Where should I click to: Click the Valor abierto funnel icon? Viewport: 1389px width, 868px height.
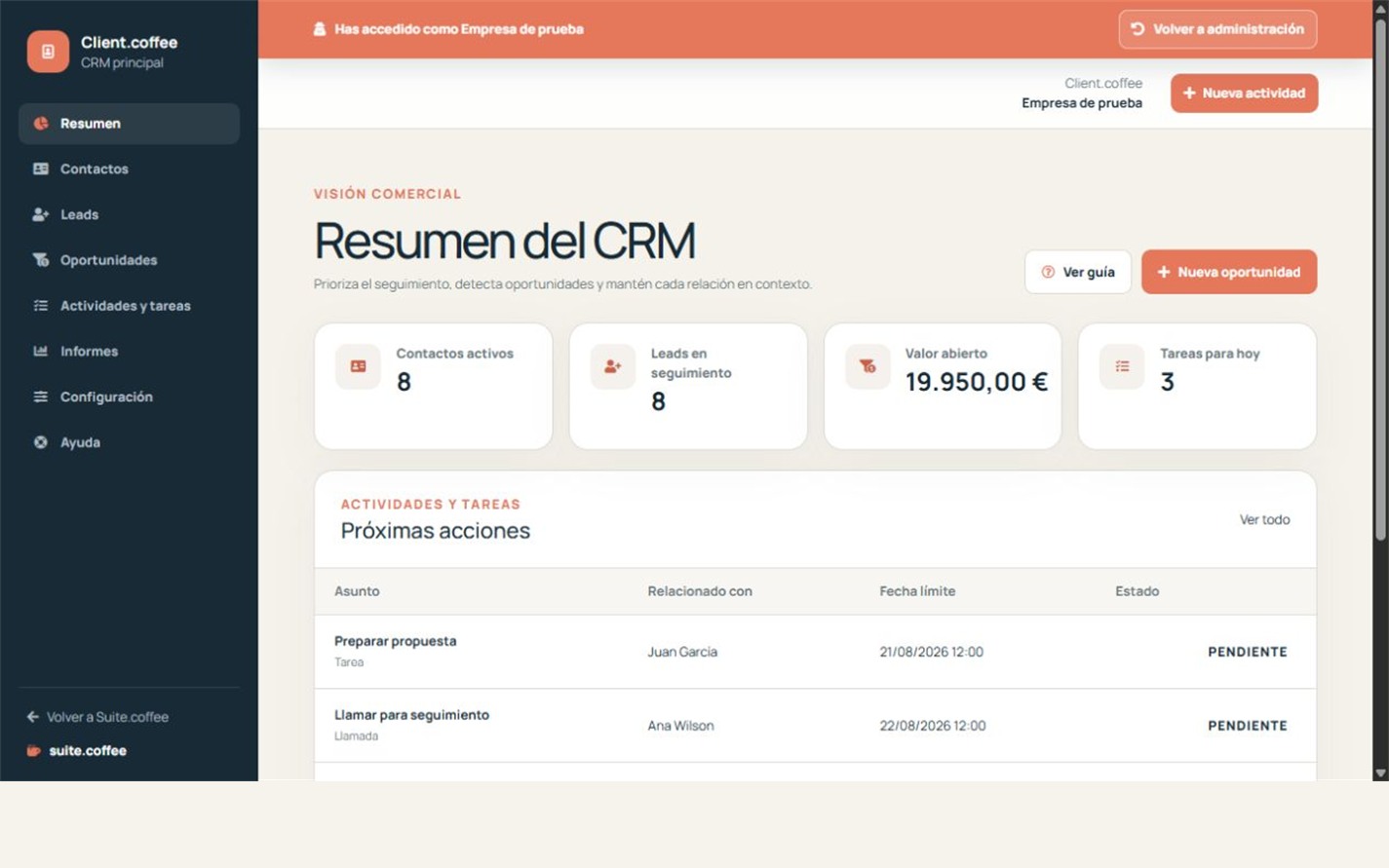(868, 366)
